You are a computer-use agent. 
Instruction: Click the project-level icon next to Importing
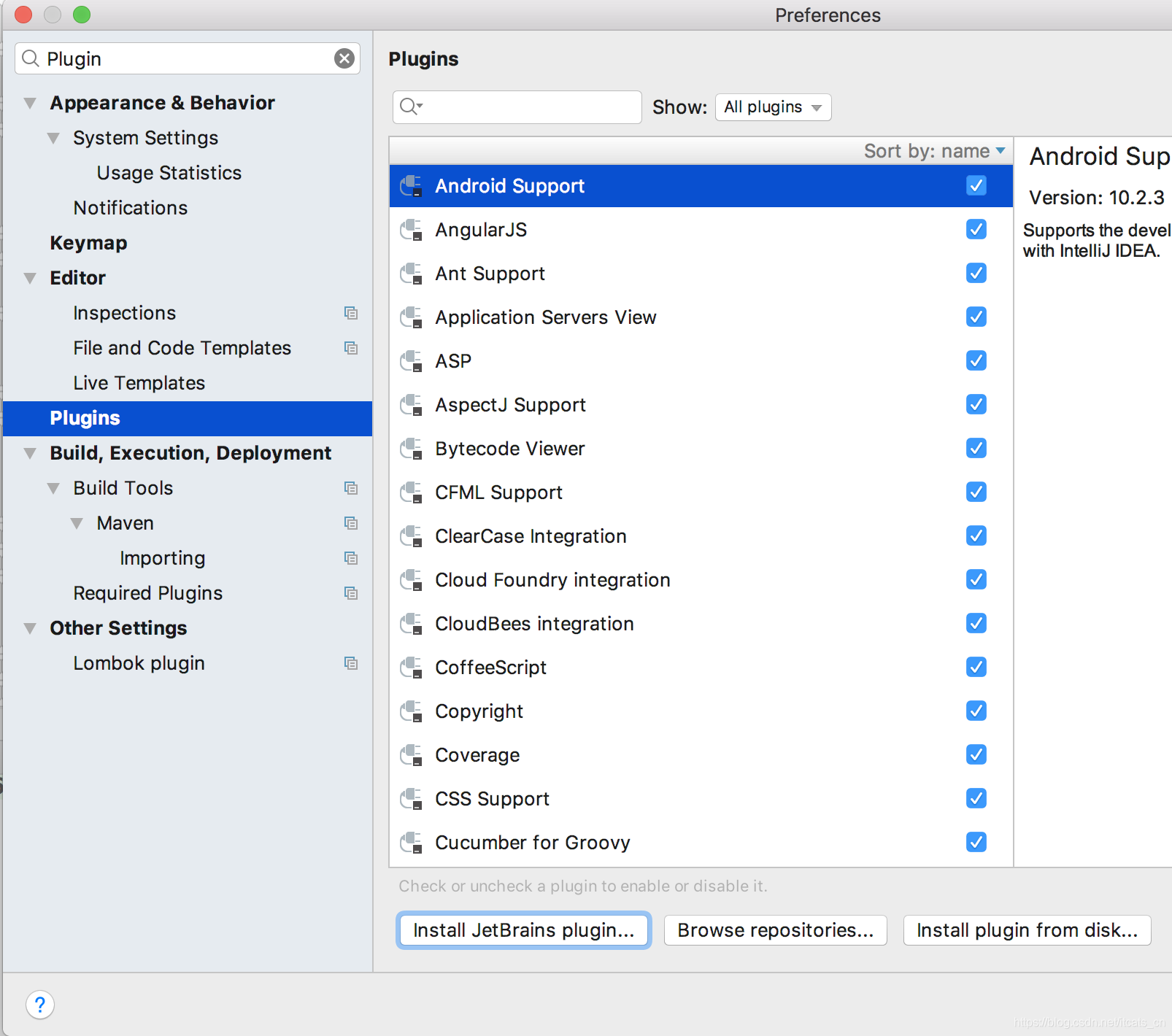pyautogui.click(x=351, y=558)
